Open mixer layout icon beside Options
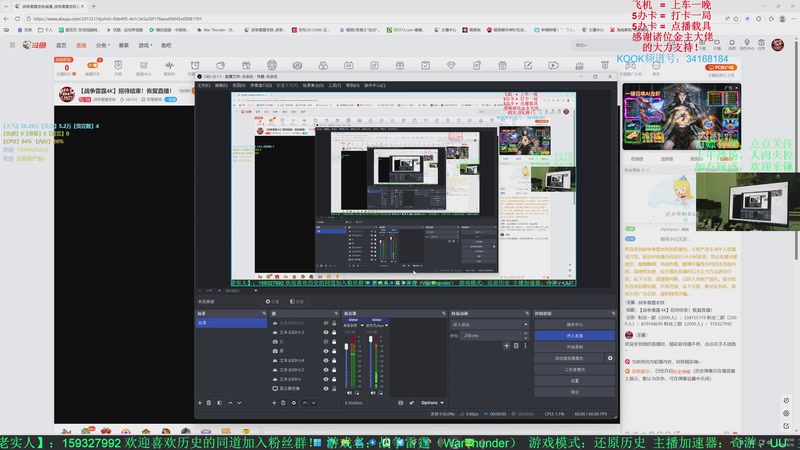This screenshot has width=800, height=450. pyautogui.click(x=401, y=403)
